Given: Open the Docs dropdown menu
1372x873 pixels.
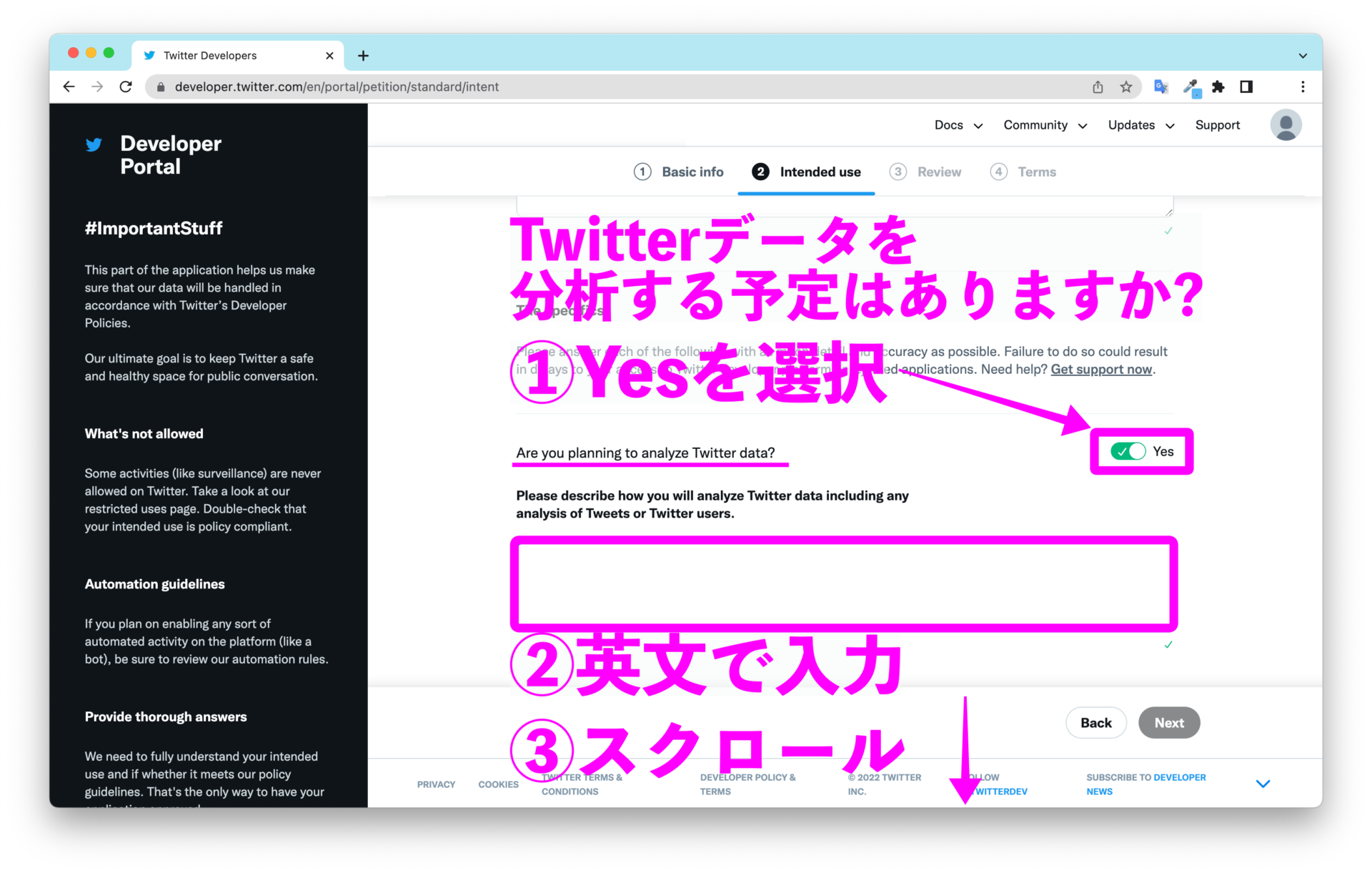Looking at the screenshot, I should (958, 124).
